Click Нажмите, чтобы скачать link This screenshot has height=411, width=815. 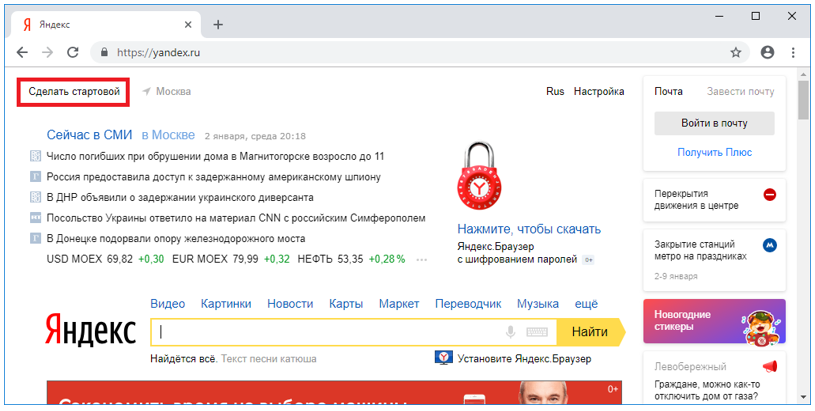point(529,229)
